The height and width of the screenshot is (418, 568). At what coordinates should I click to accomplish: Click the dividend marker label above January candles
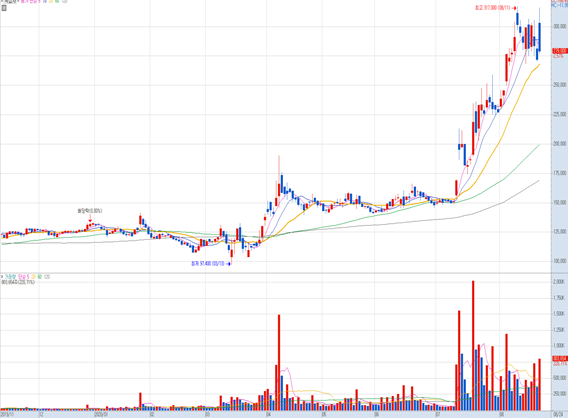[90, 211]
